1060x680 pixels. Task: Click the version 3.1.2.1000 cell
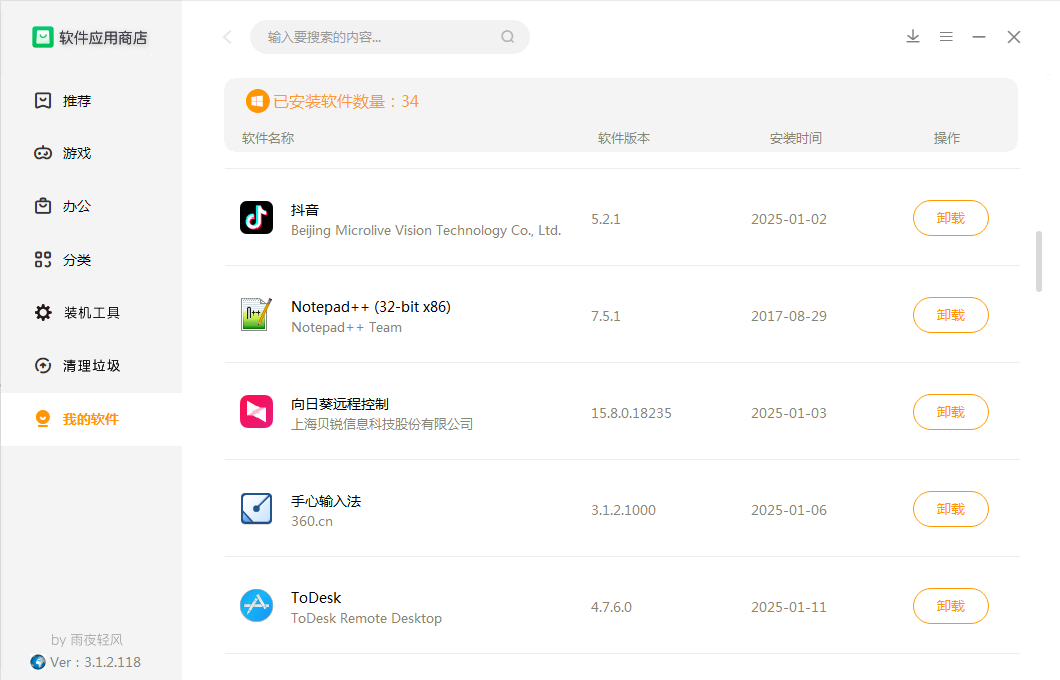click(x=623, y=510)
